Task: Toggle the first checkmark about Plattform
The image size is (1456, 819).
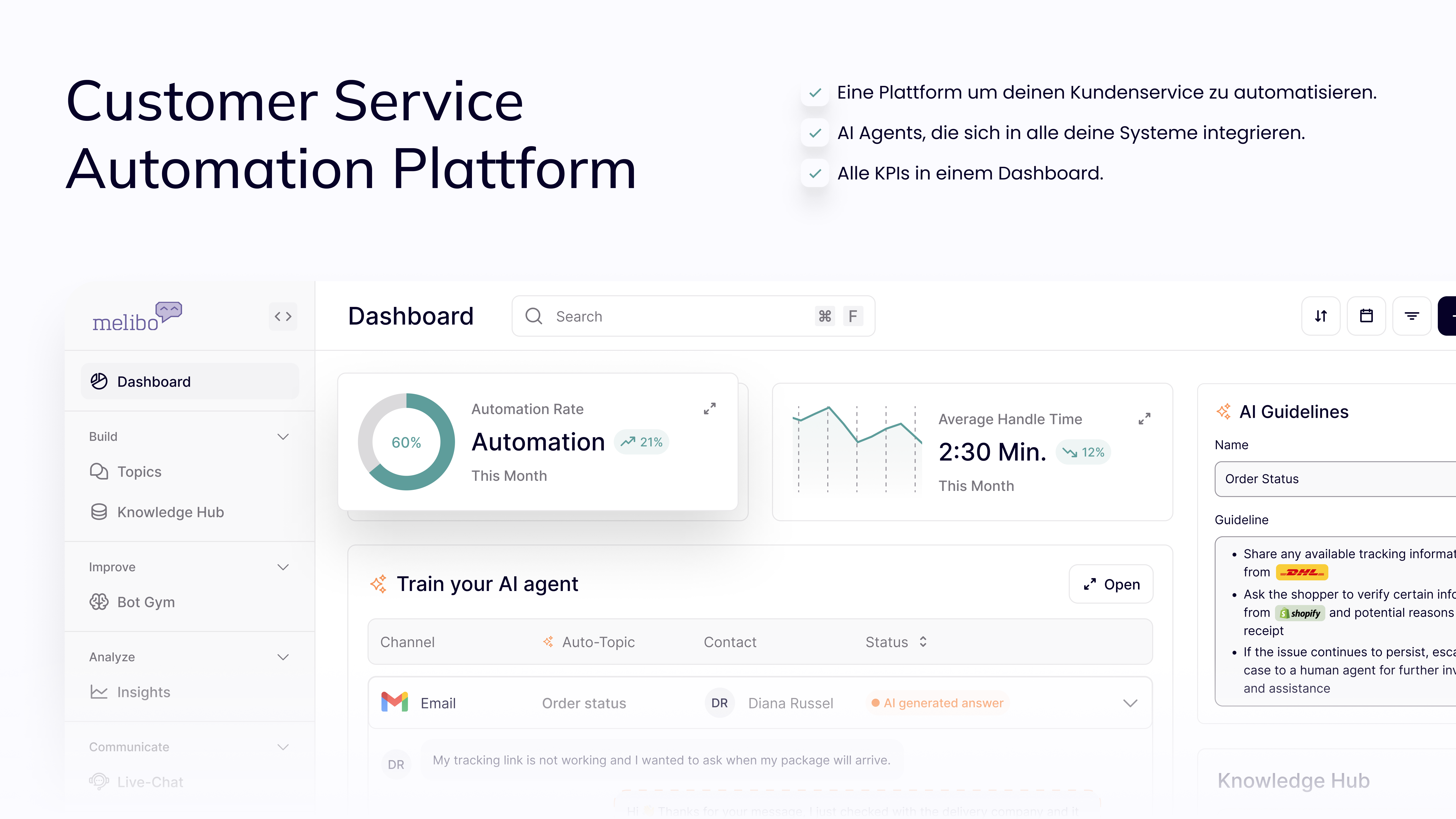Action: click(x=815, y=93)
